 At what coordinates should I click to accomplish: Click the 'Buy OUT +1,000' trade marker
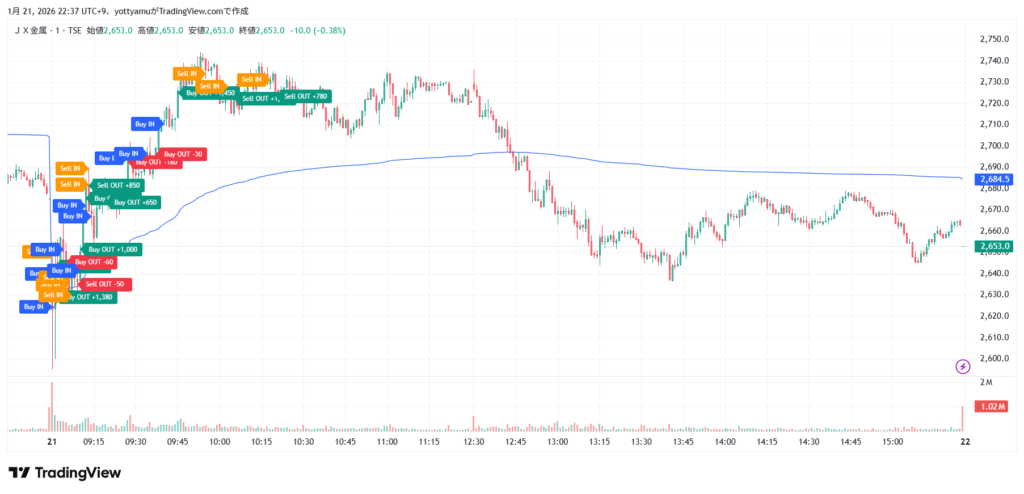click(113, 249)
